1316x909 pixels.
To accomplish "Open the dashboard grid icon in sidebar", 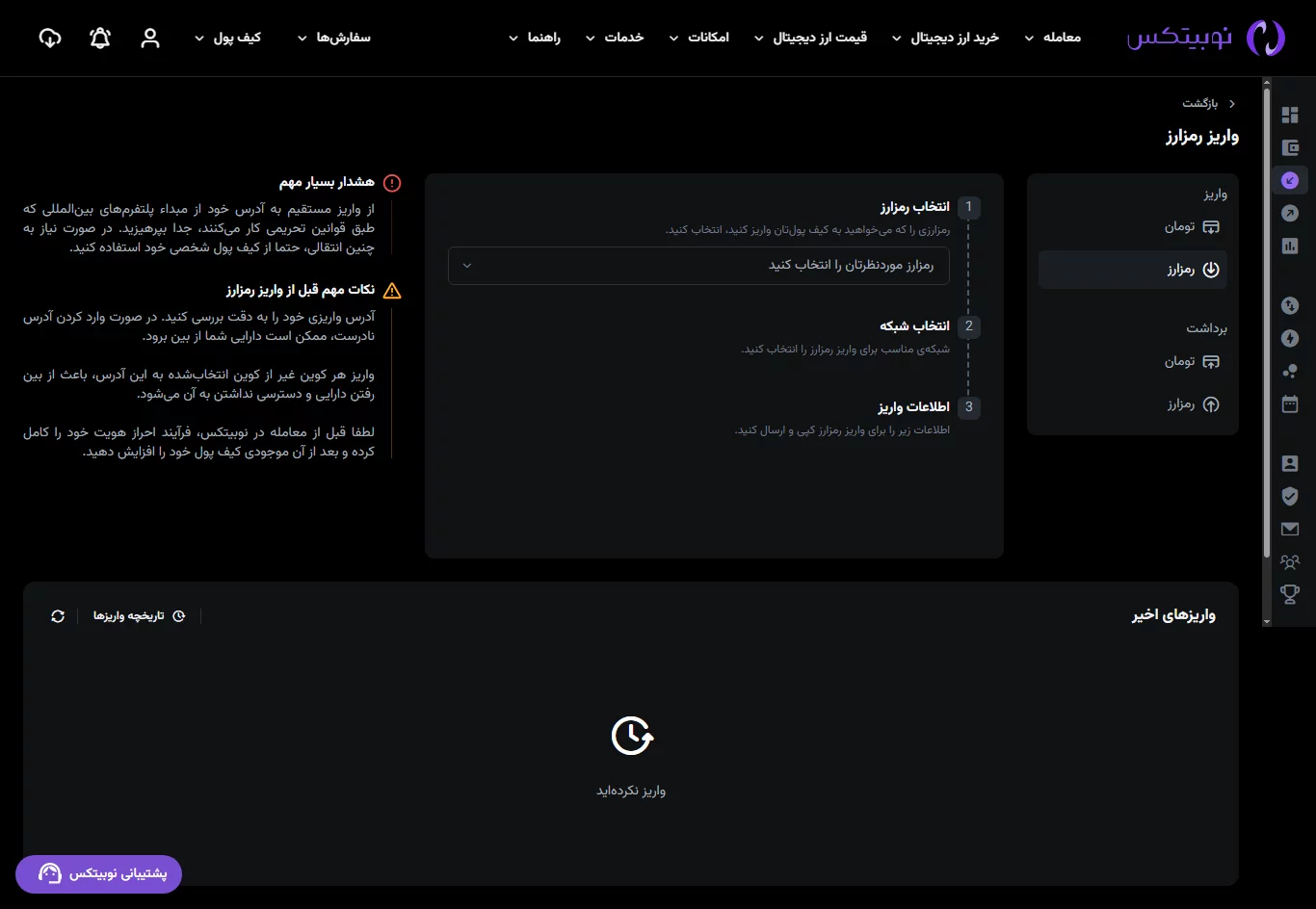I will (x=1290, y=116).
